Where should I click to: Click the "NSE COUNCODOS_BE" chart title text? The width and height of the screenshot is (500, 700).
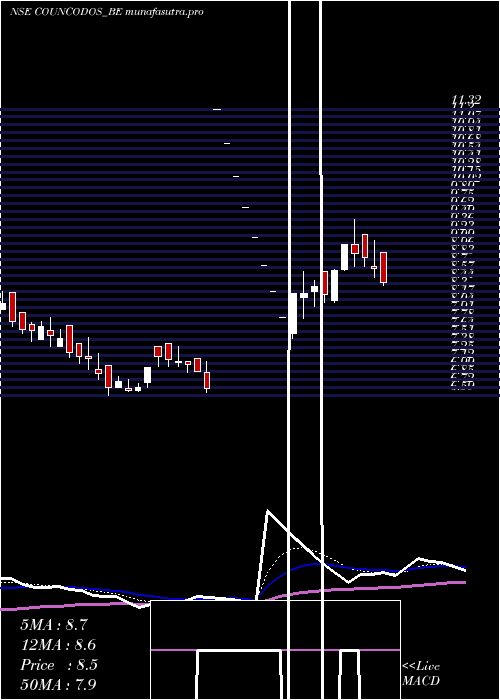[x=66, y=12]
